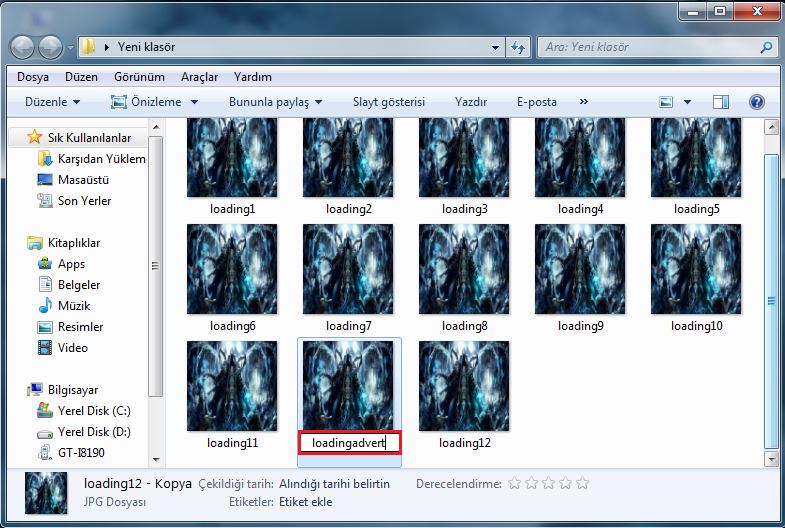Open the Düzenle toolbar dropdown

point(53,102)
